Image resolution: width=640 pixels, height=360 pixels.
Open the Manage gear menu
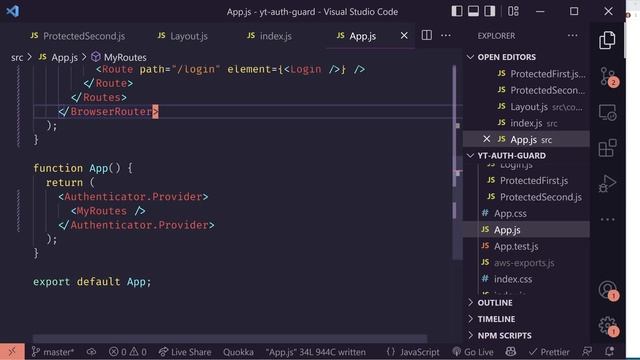[x=608, y=326]
